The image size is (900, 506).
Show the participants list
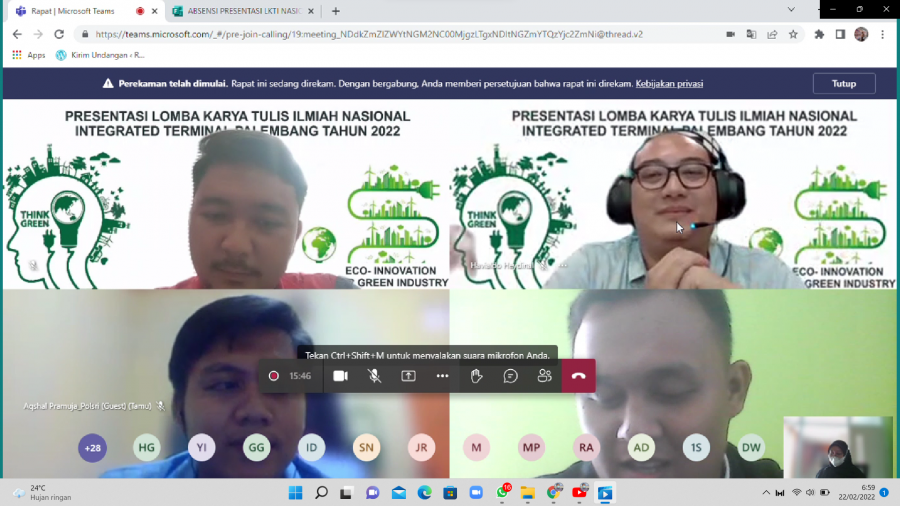pyautogui.click(x=544, y=376)
